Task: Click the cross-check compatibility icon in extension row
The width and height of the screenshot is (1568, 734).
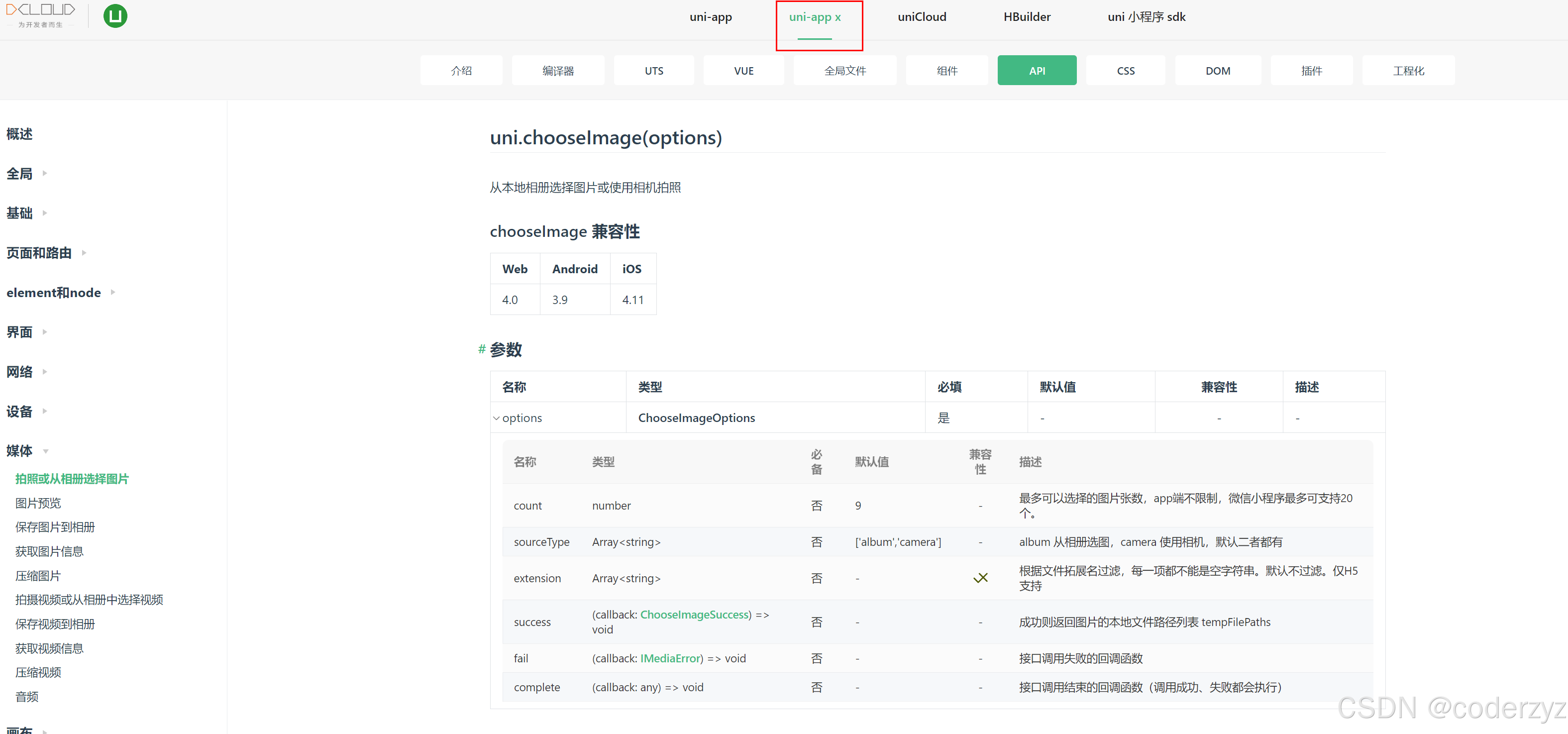Action: [x=980, y=578]
